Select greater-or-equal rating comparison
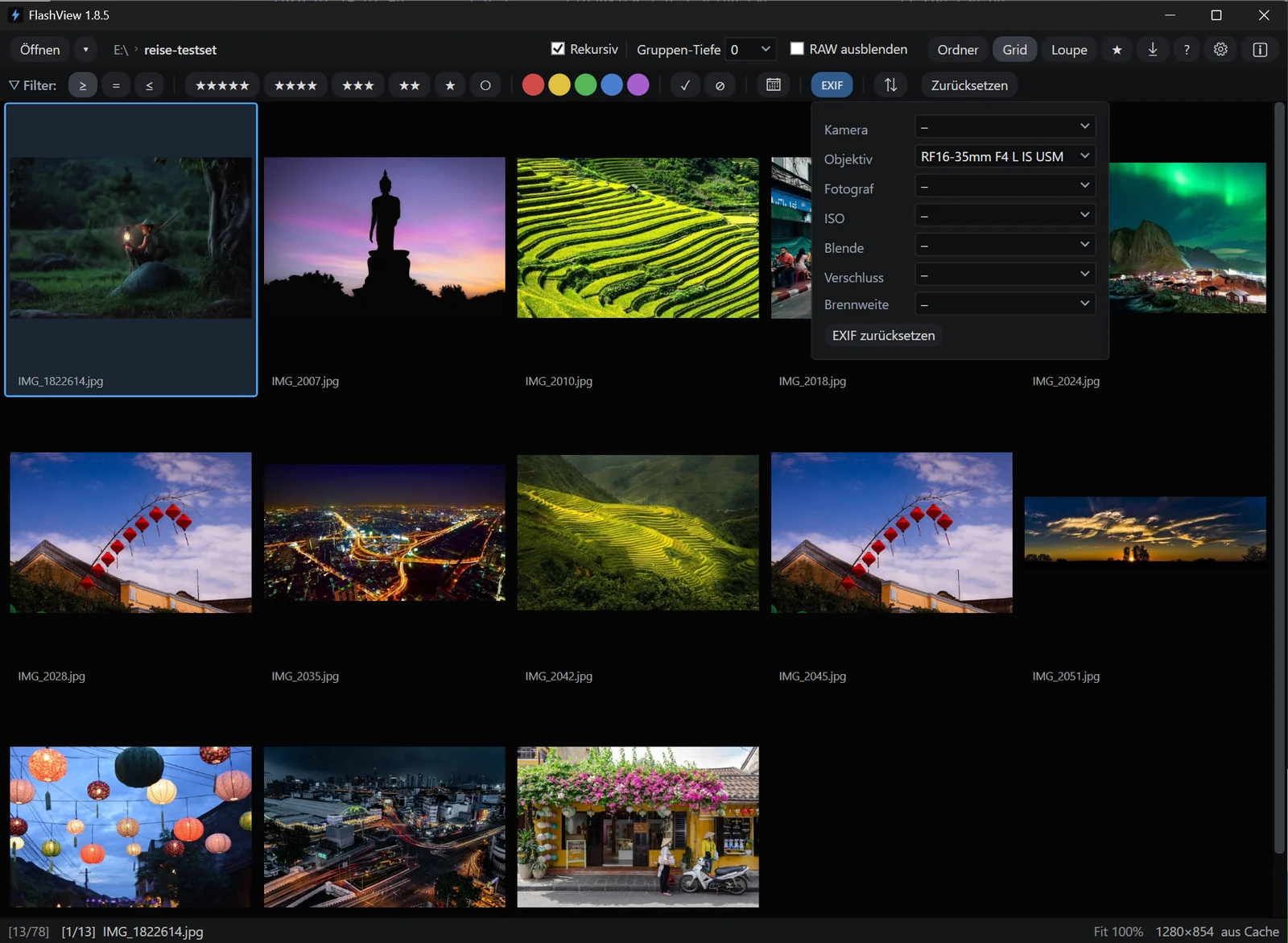 click(x=83, y=85)
